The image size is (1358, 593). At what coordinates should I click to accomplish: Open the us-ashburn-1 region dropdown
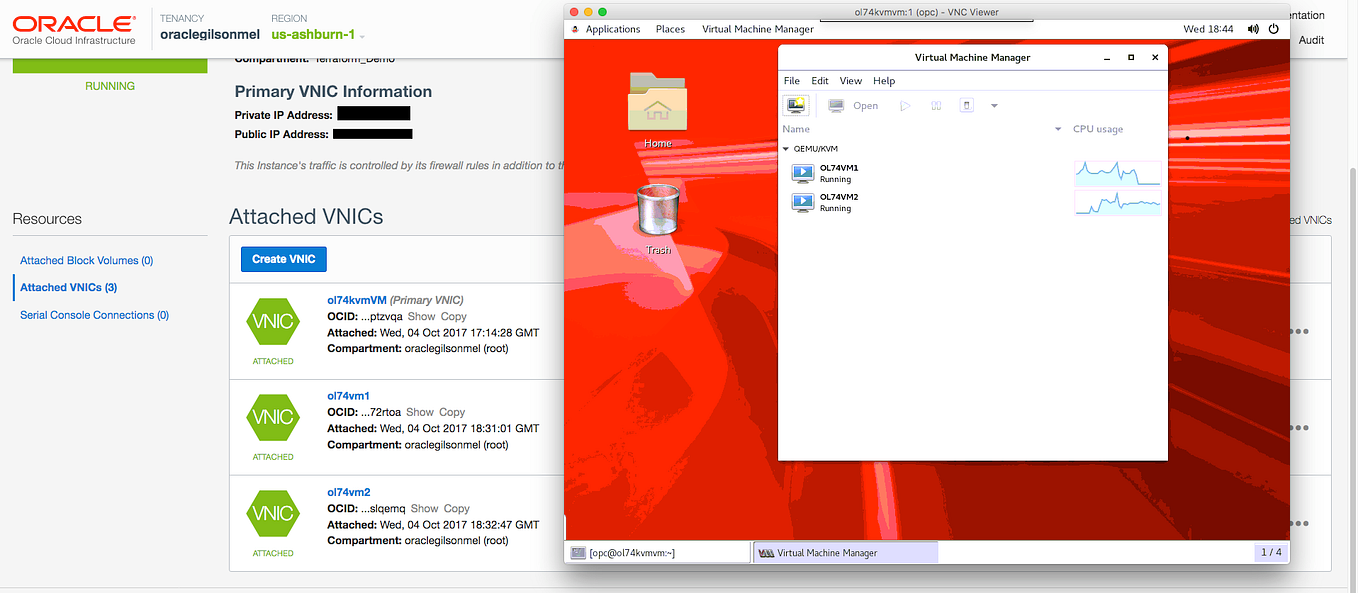[316, 33]
